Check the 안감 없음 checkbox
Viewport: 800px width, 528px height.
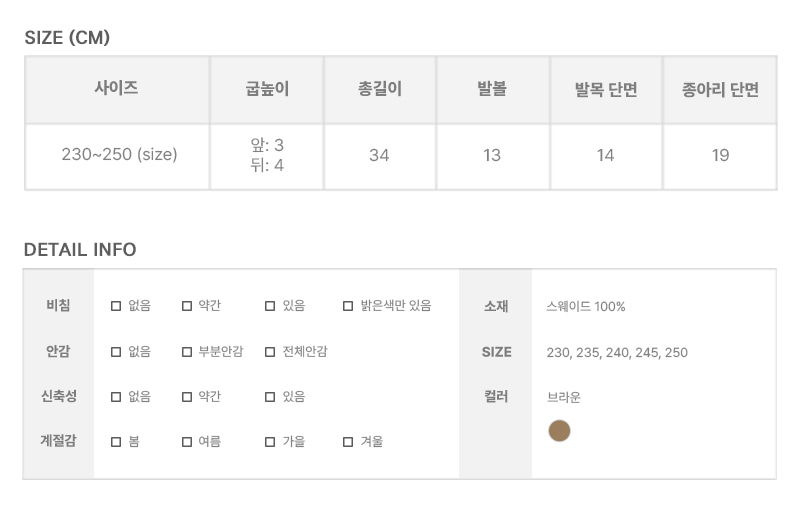pyautogui.click(x=116, y=352)
